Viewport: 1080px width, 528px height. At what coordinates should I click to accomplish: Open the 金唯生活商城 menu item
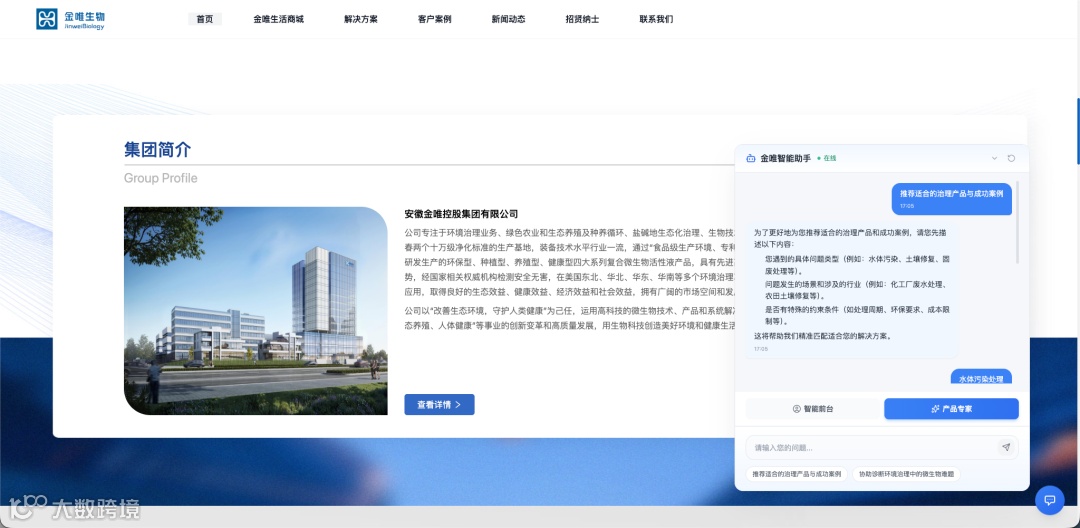[x=278, y=19]
